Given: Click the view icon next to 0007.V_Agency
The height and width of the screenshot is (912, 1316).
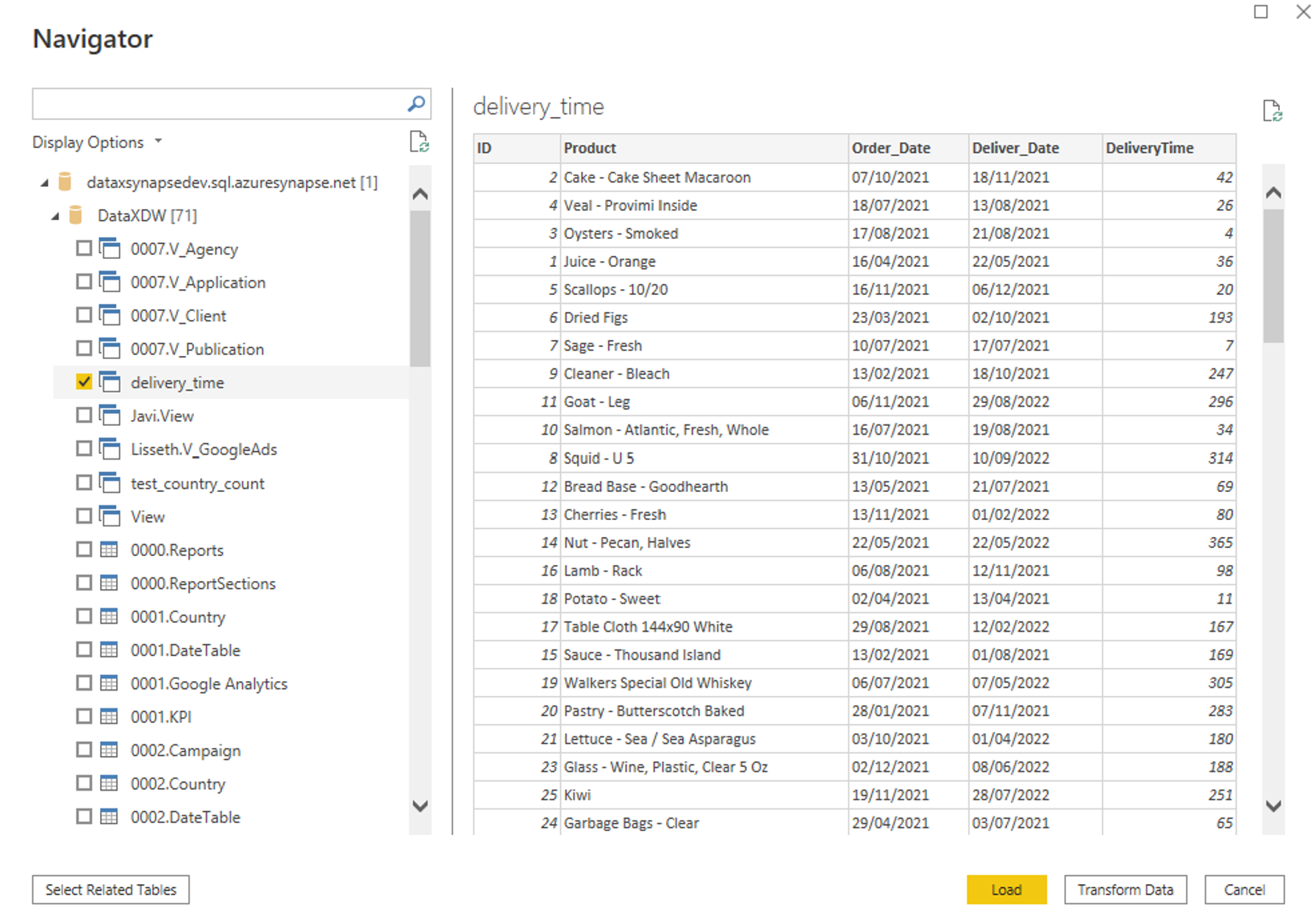Looking at the screenshot, I should tap(110, 249).
